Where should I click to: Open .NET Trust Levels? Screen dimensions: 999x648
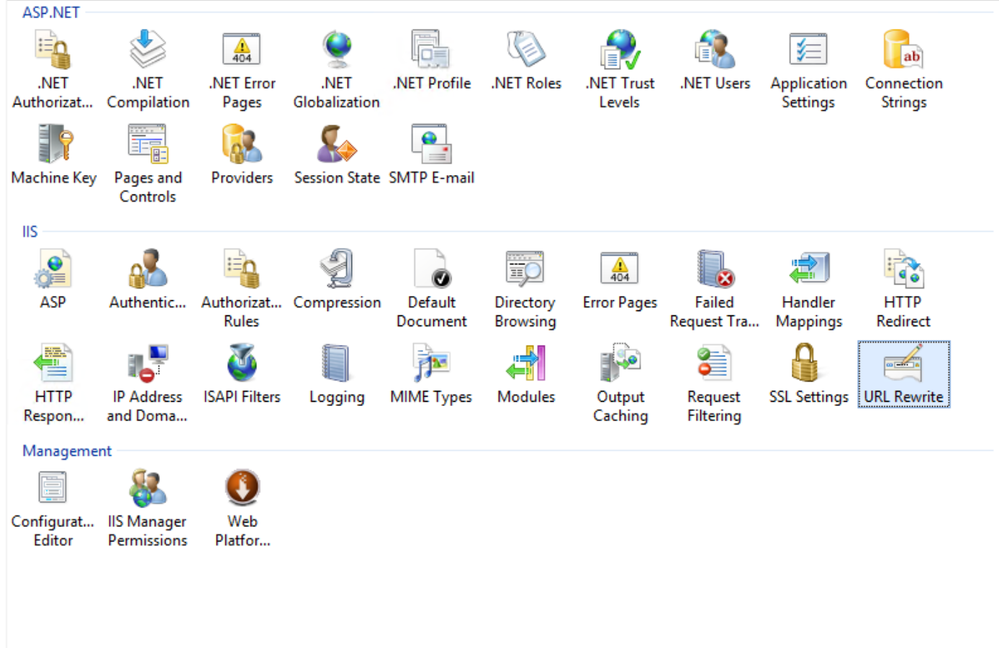pyautogui.click(x=620, y=71)
